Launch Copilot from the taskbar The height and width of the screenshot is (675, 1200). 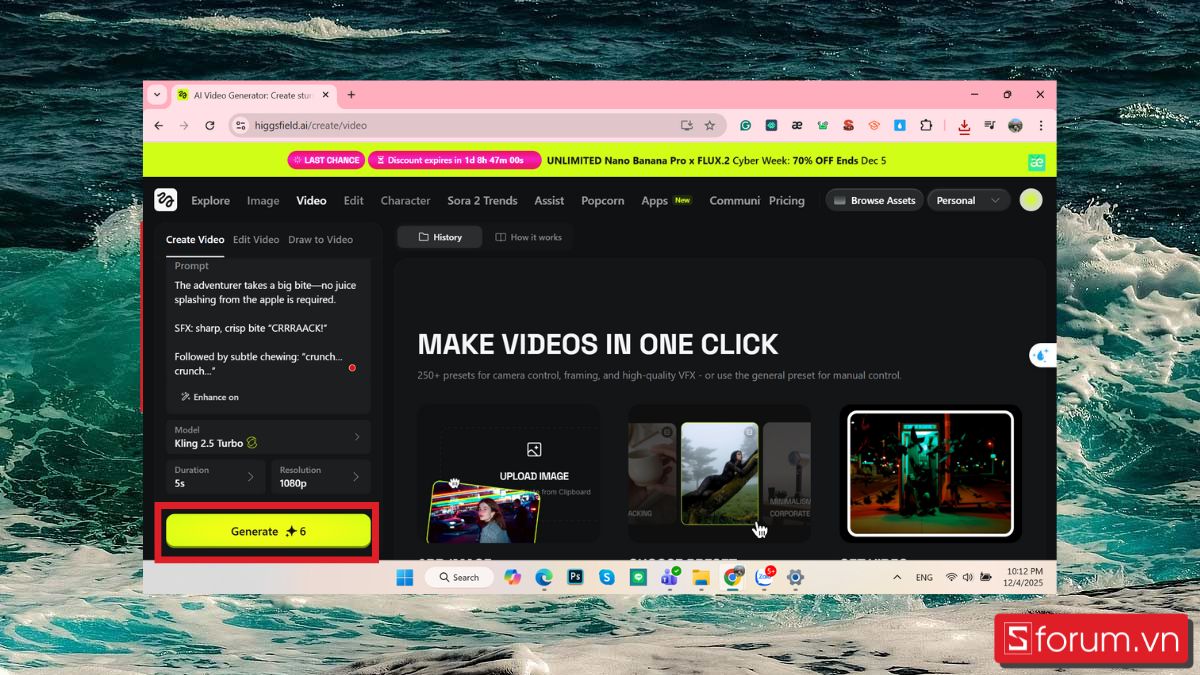[x=513, y=577]
